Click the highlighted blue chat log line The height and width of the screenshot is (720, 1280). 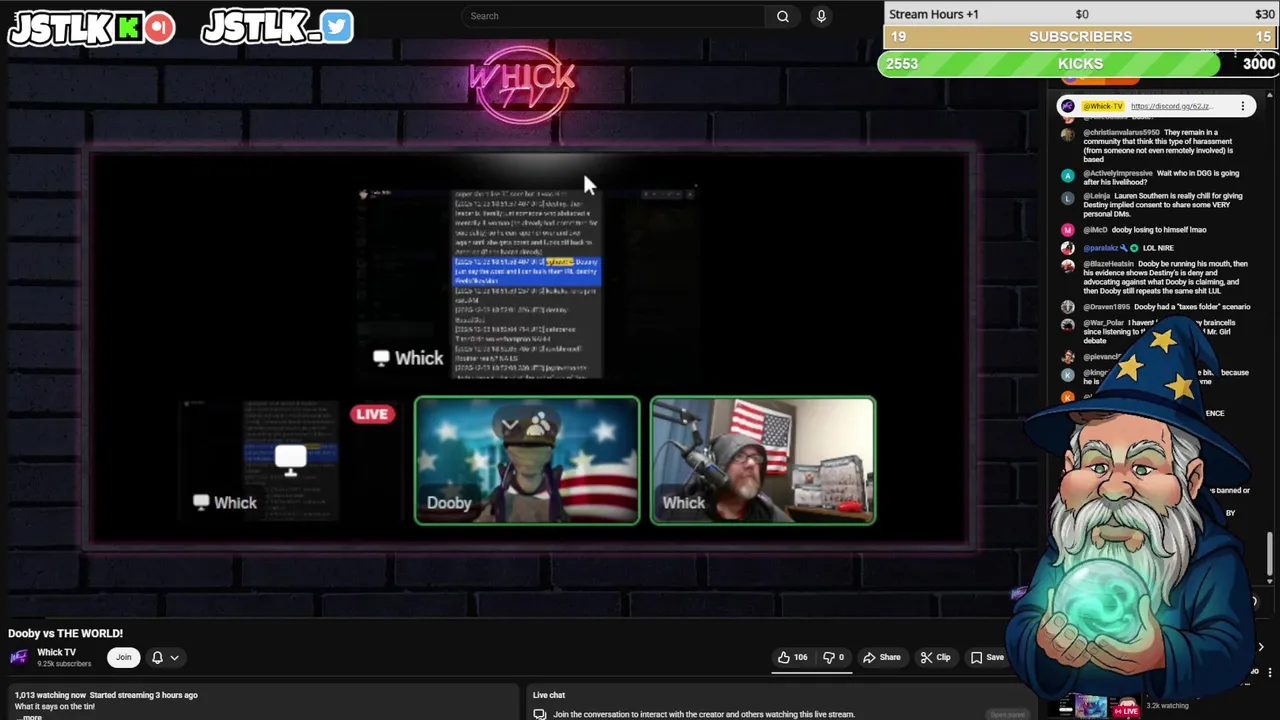click(x=527, y=271)
